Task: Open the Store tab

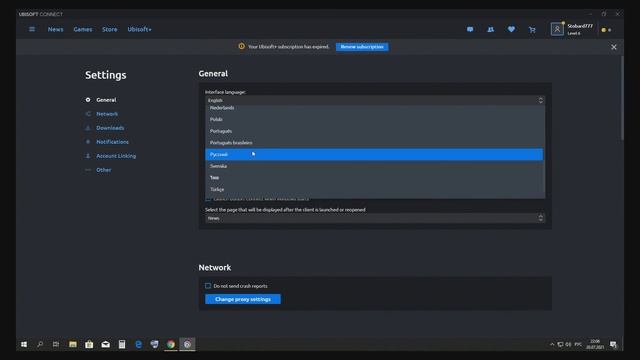Action: coord(109,29)
